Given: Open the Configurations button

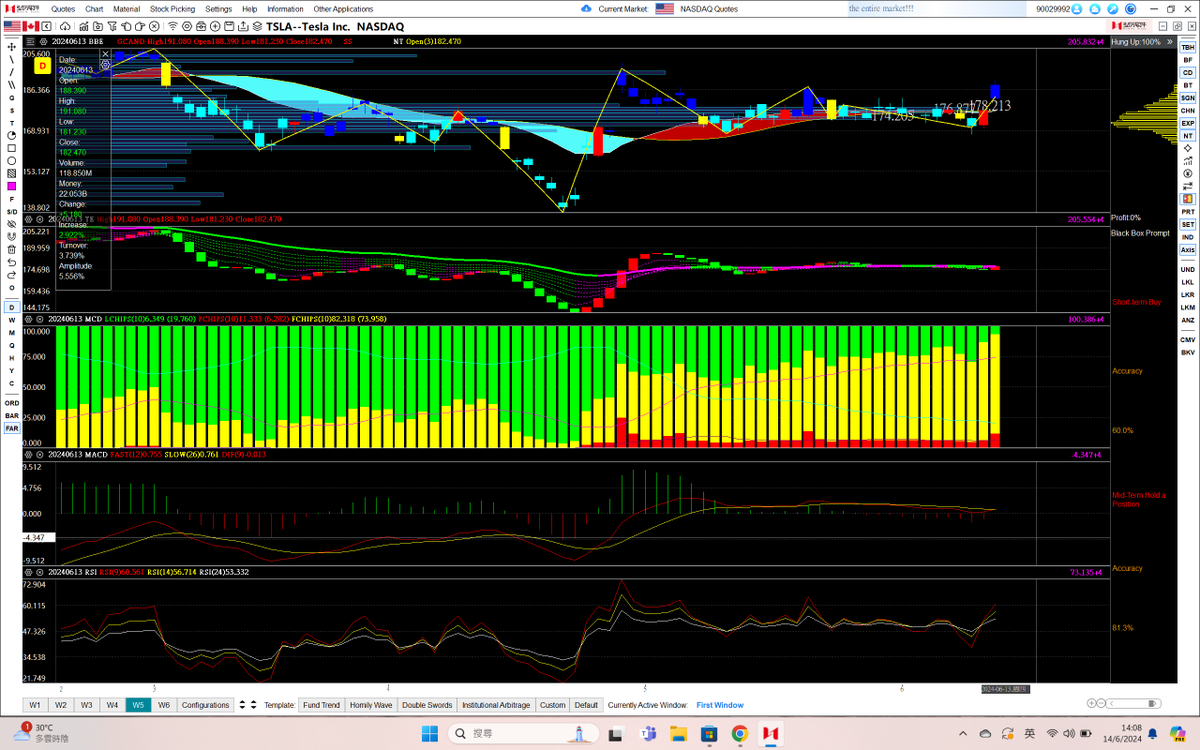Looking at the screenshot, I should [206, 705].
